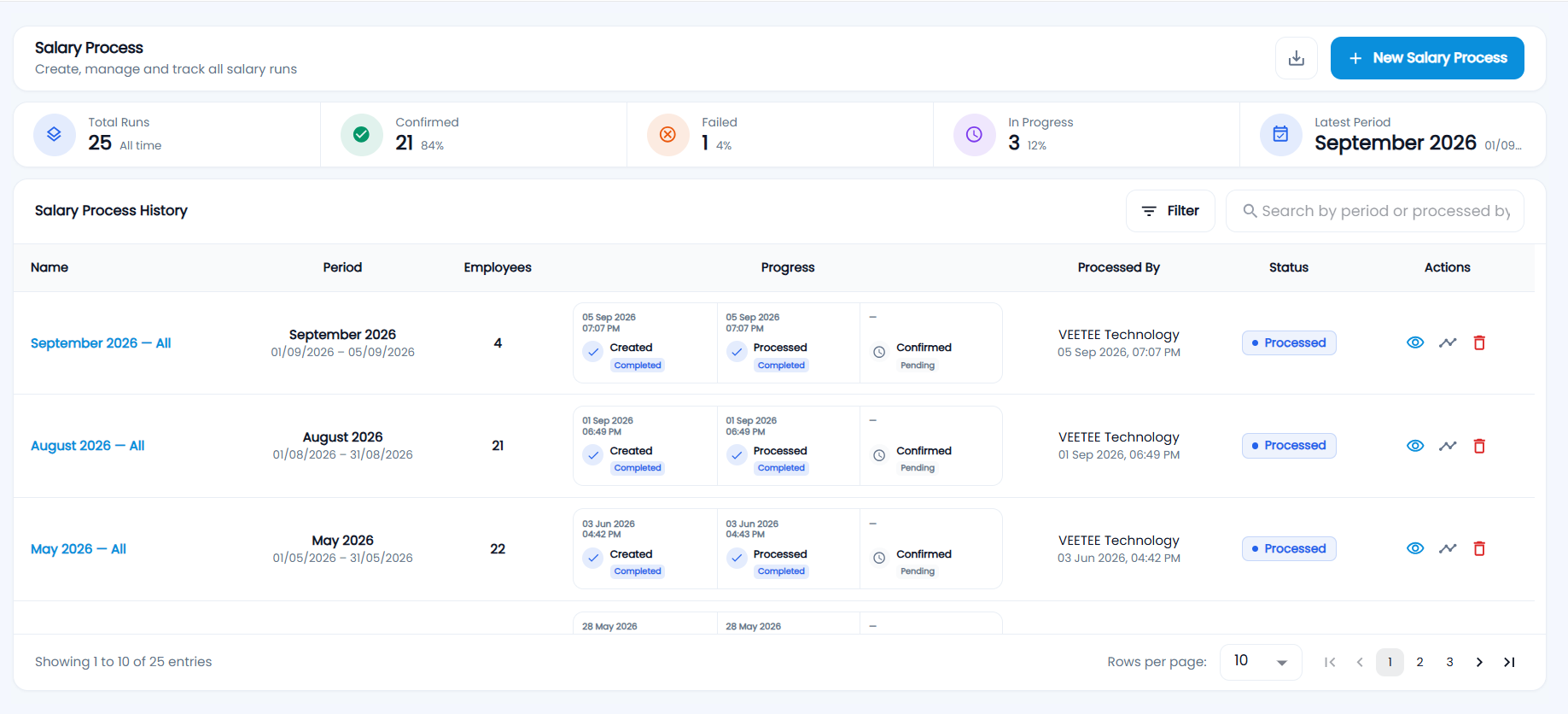Click the Created Completed step for August 2026
Screen dimensions: 1568x714
point(645,446)
